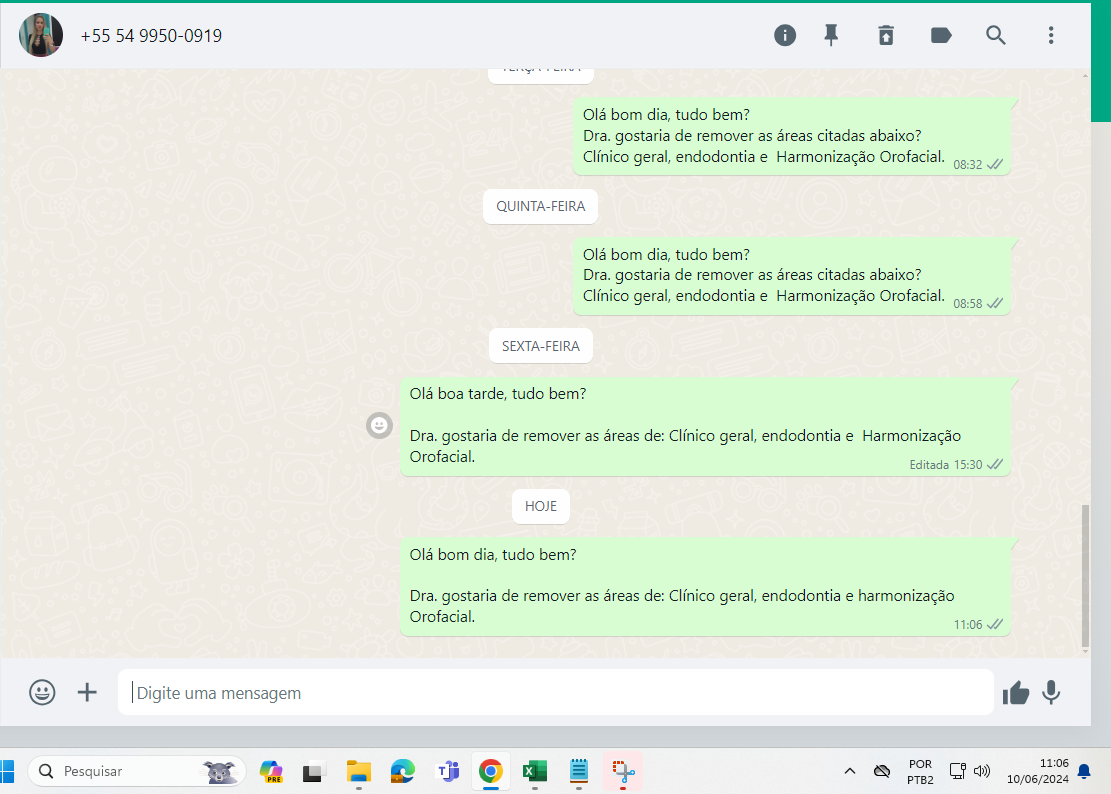Open the notifications bell icon
Screen dimensions: 1111x794
coord(1084,771)
